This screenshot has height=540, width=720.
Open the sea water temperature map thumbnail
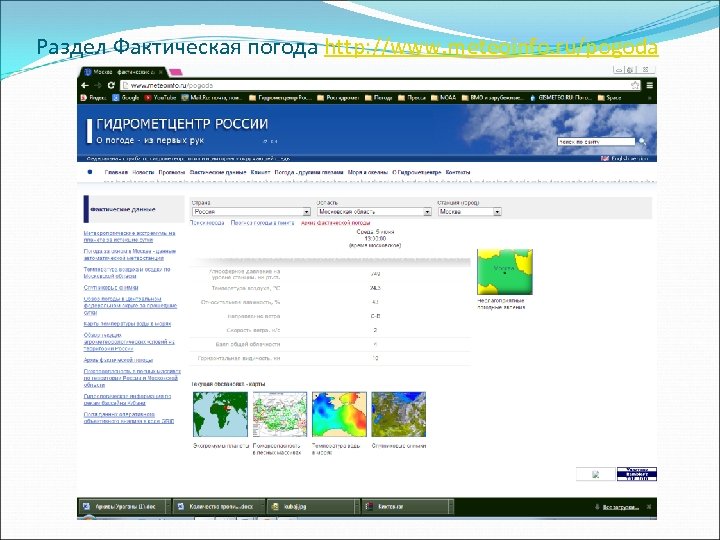click(x=339, y=414)
